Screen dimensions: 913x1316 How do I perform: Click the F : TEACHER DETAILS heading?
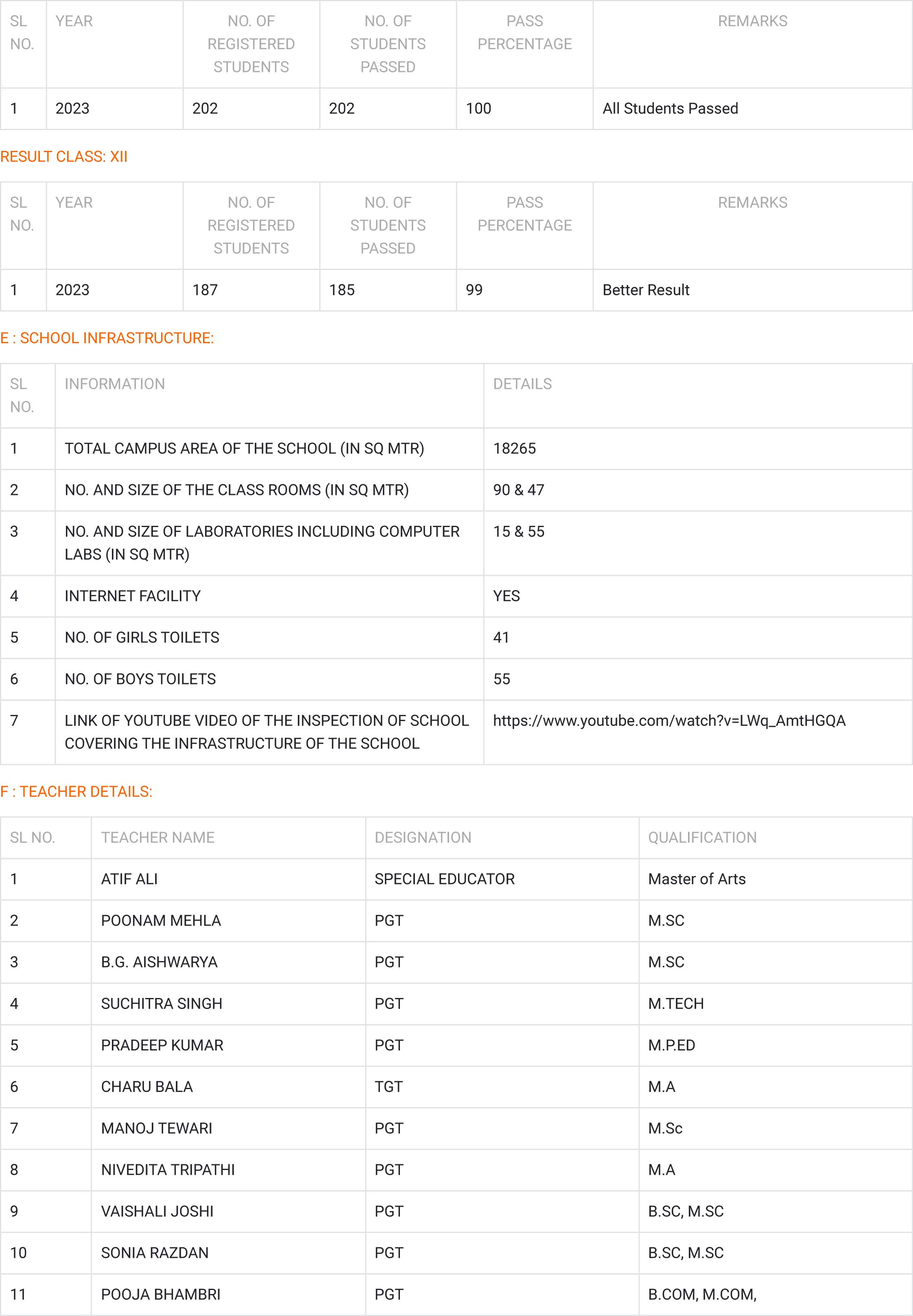(x=76, y=791)
